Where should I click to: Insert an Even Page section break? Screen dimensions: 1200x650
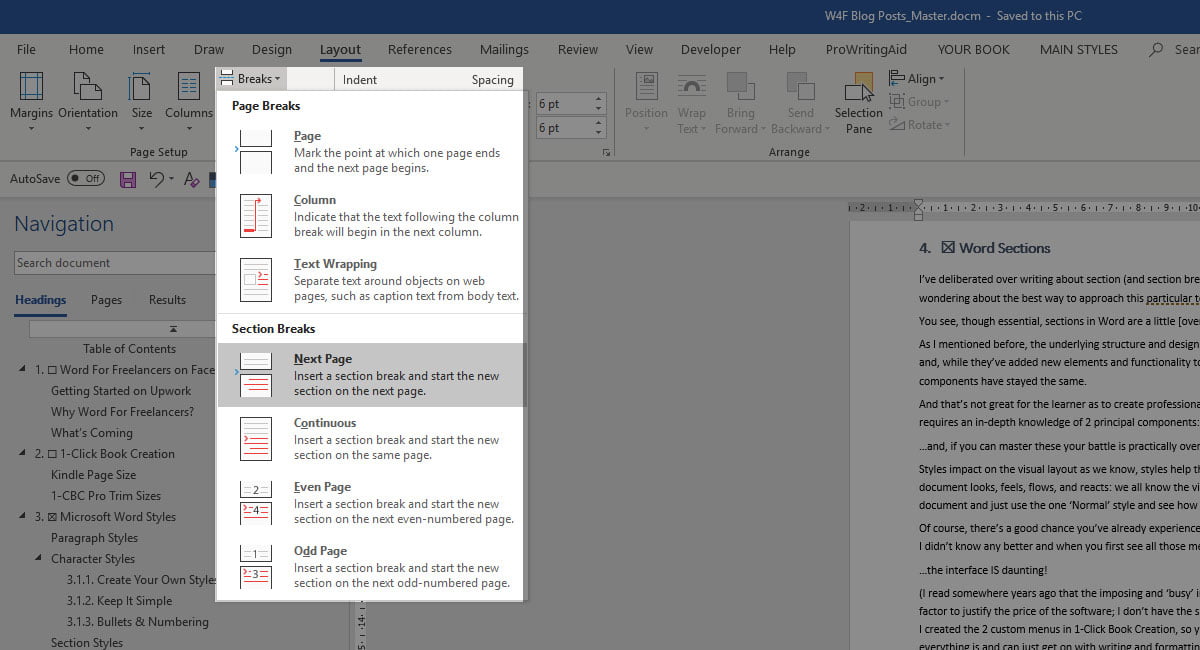[370, 503]
